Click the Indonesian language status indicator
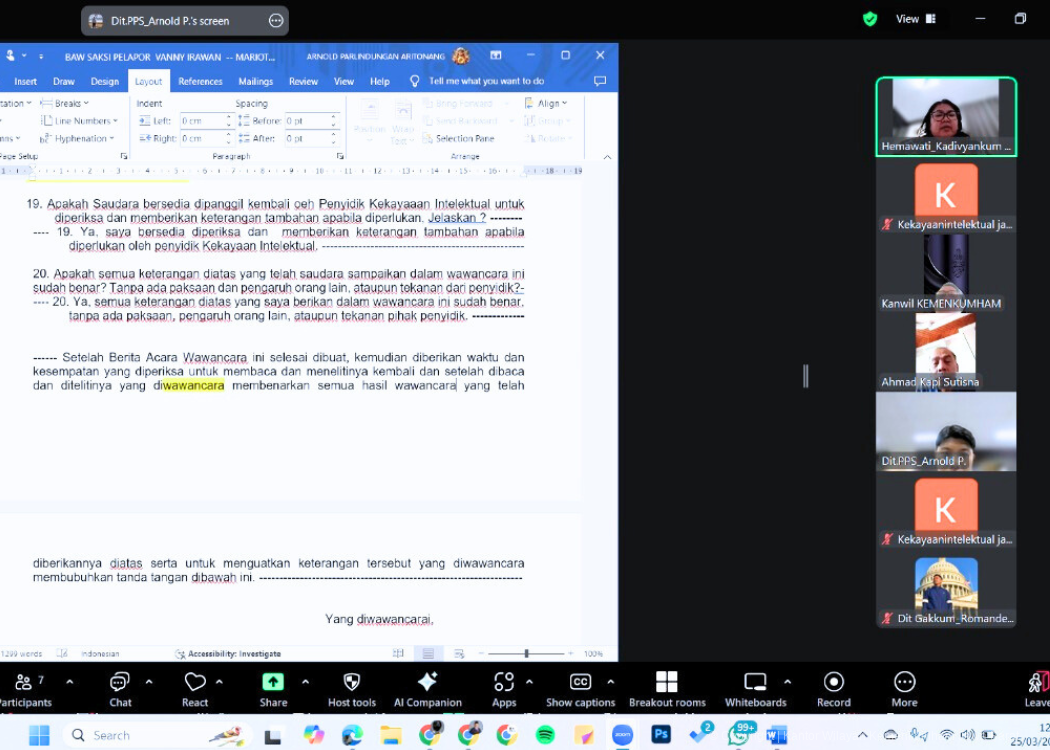Viewport: 1050px width, 750px height. [x=100, y=654]
